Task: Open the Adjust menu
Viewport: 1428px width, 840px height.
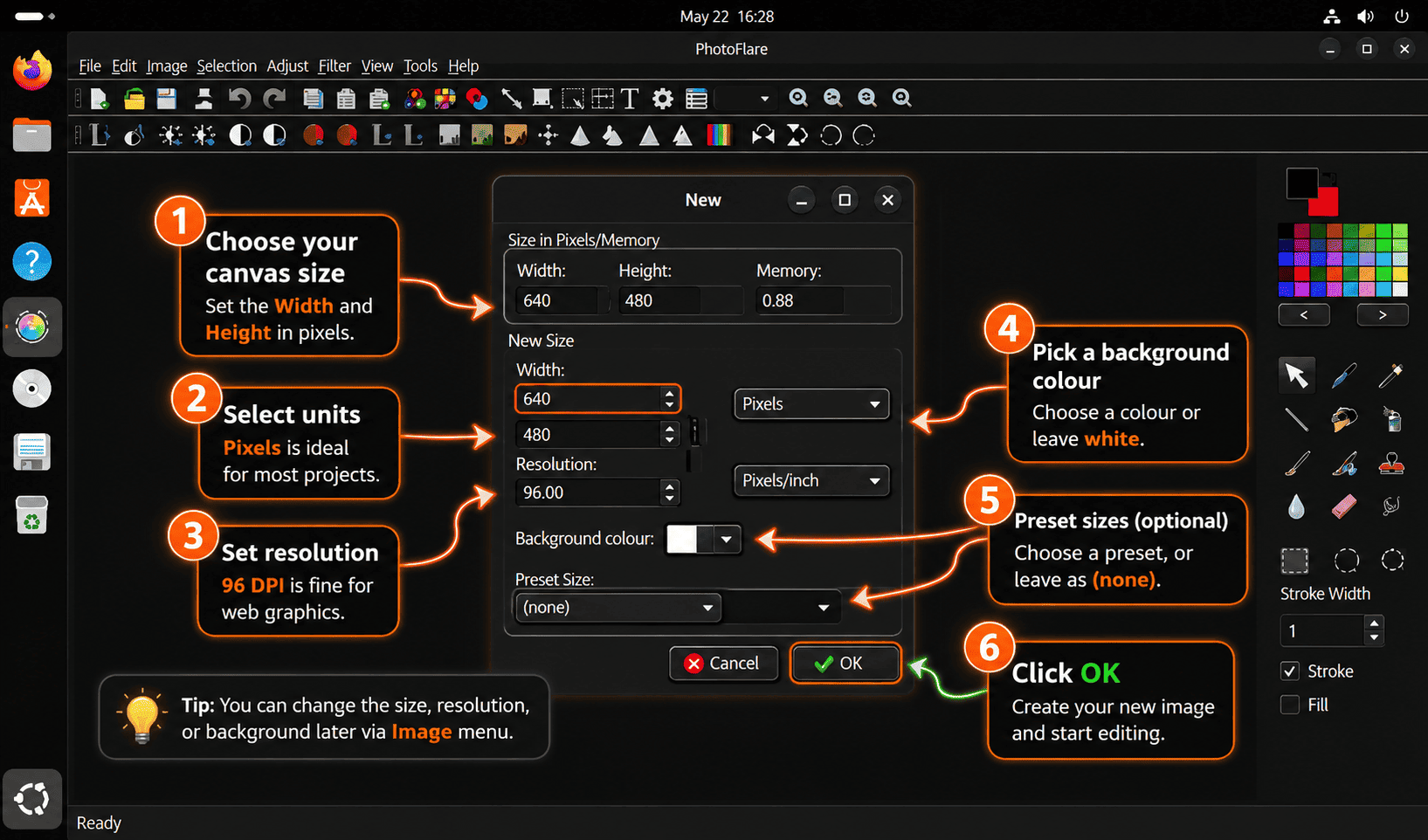Action: tap(287, 66)
